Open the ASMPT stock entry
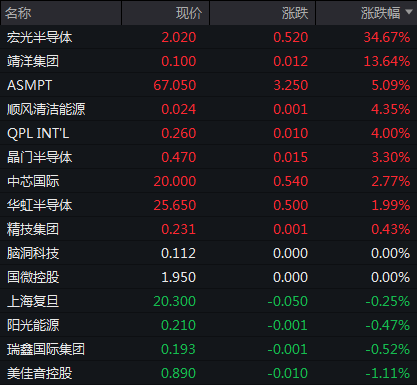Image resolution: width=417 pixels, height=385 pixels. pos(30,85)
